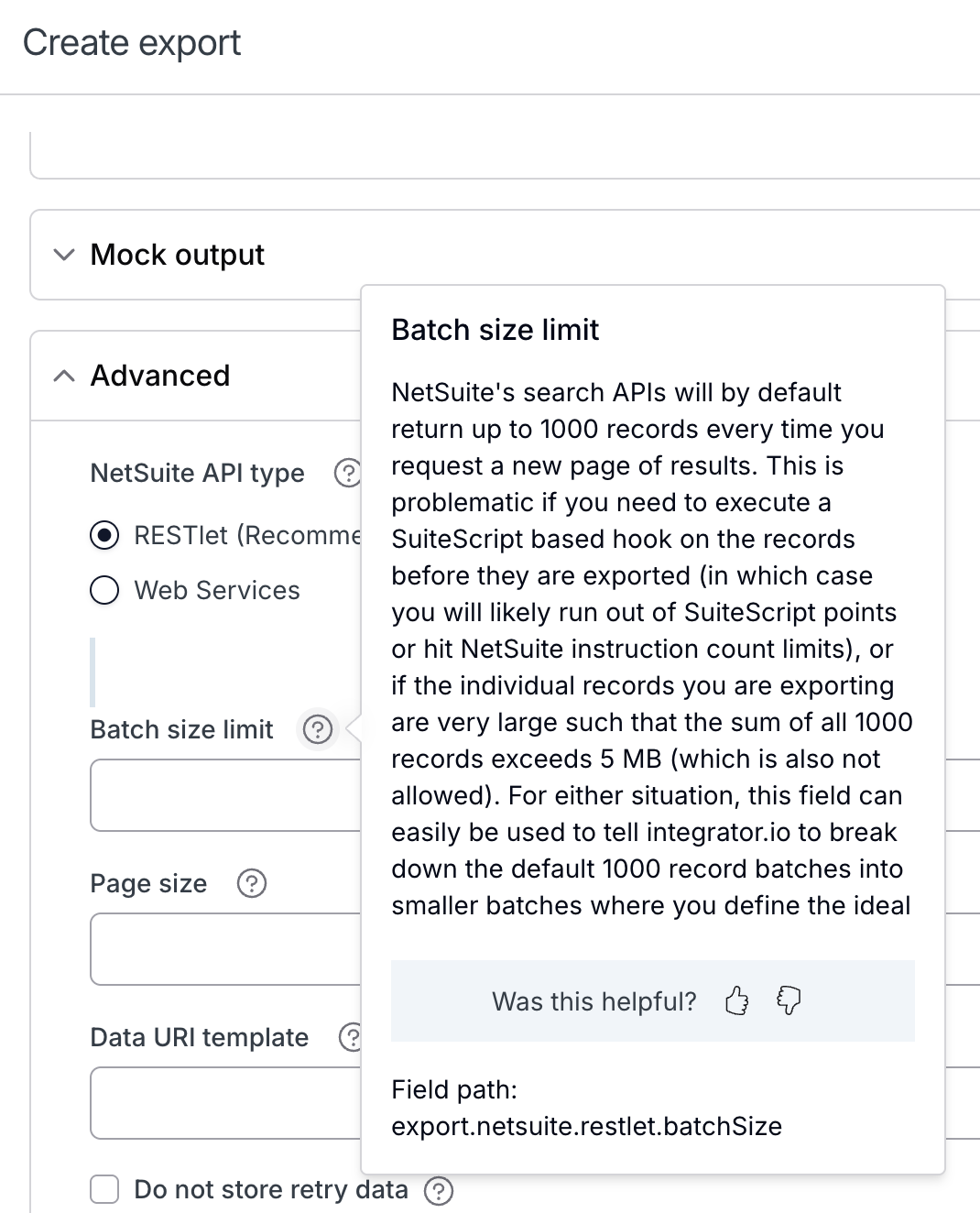980x1213 pixels.
Task: Click the Field path value text
Action: [586, 1126]
